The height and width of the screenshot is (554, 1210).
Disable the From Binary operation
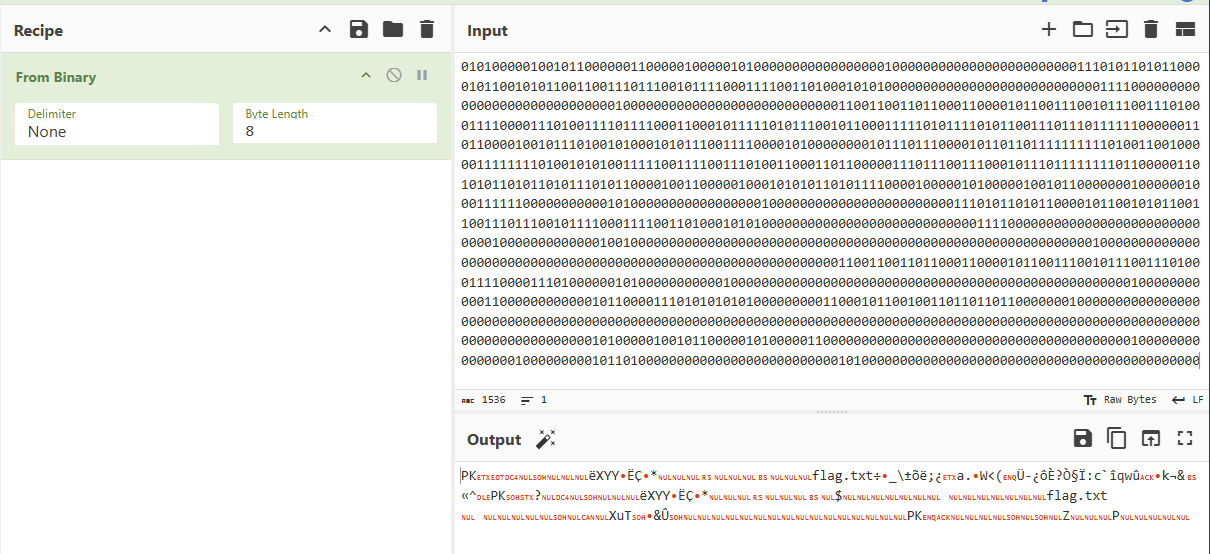[394, 76]
